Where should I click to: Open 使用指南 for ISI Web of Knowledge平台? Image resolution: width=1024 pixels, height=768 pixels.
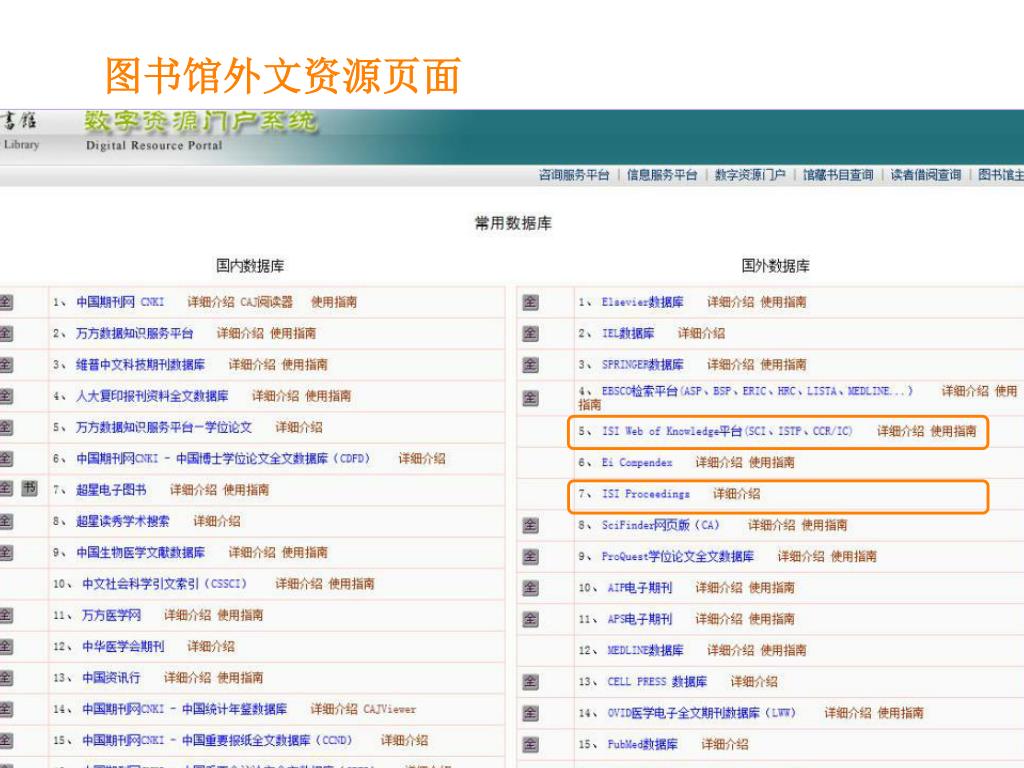click(953, 431)
